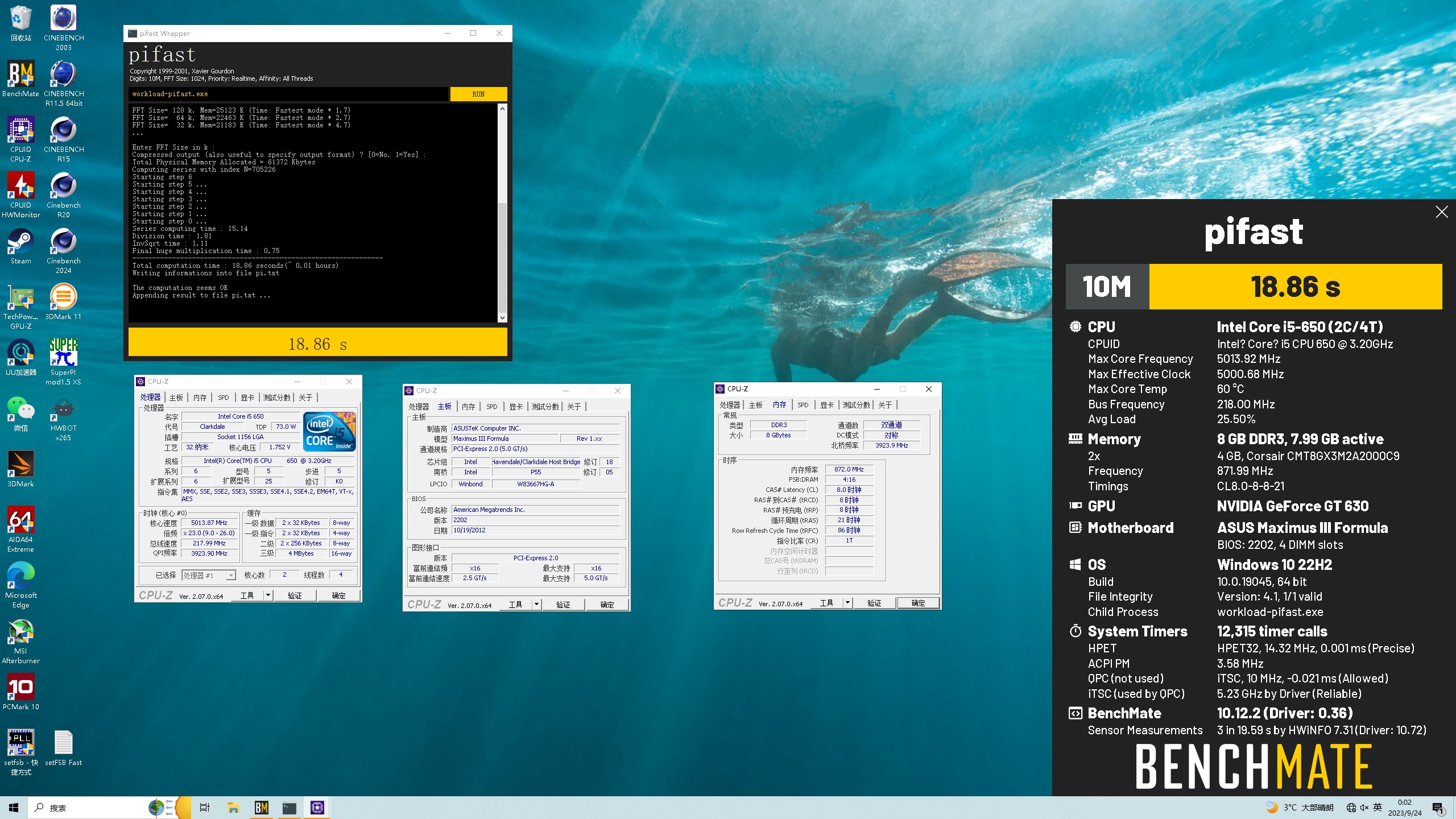Click the 英 input language indicator
Screen dimensions: 1456x819
1378,808
